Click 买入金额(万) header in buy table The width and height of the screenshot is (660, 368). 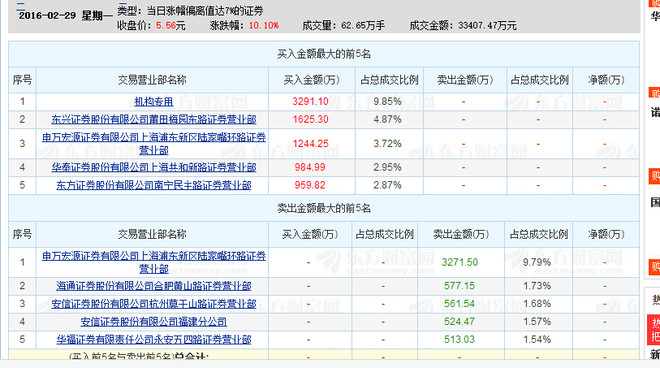pyautogui.click(x=311, y=80)
